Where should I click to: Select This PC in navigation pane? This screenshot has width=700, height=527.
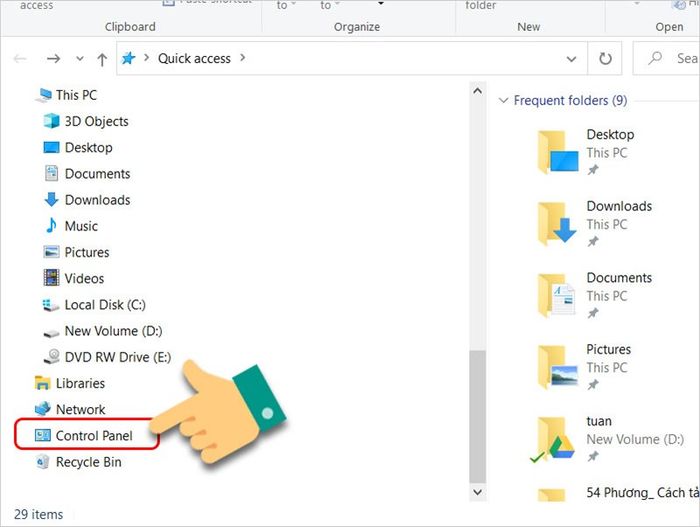coord(67,95)
